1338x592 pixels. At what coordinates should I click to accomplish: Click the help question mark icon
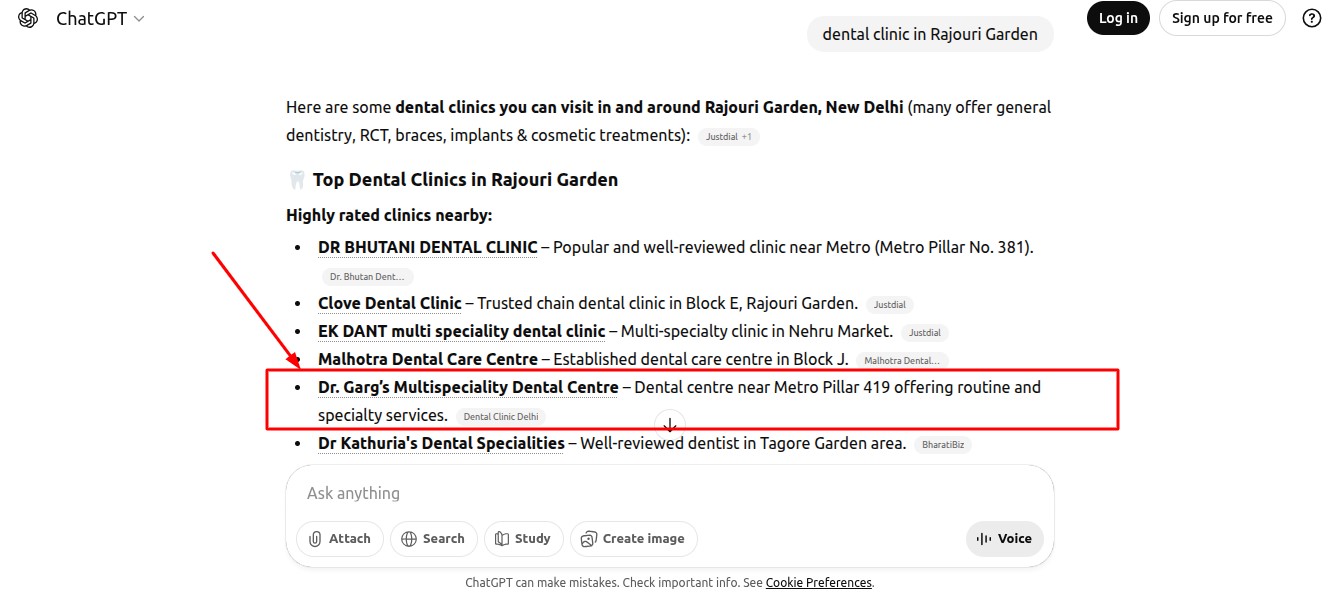(x=1311, y=18)
